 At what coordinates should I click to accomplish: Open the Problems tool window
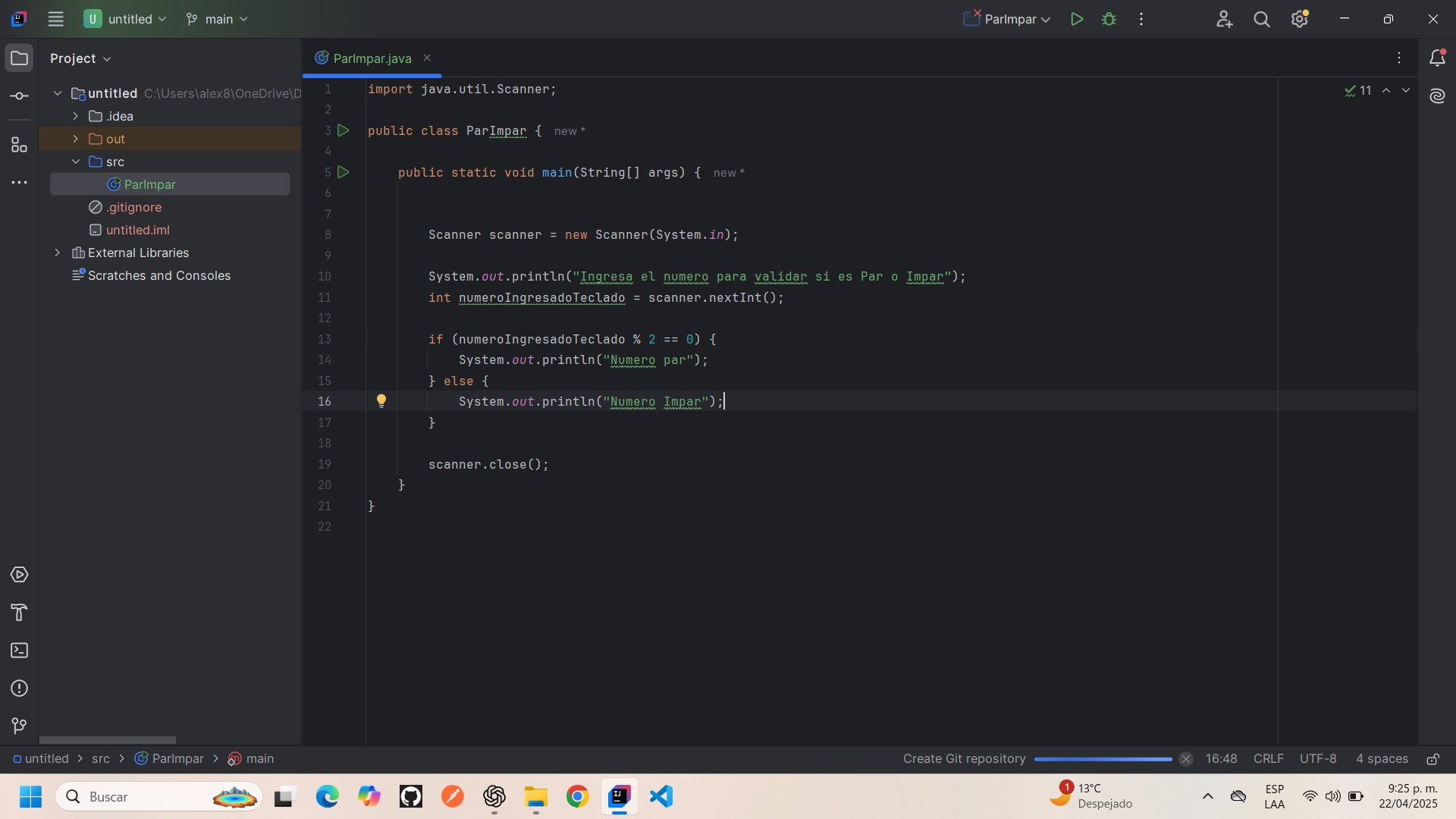coord(19,689)
